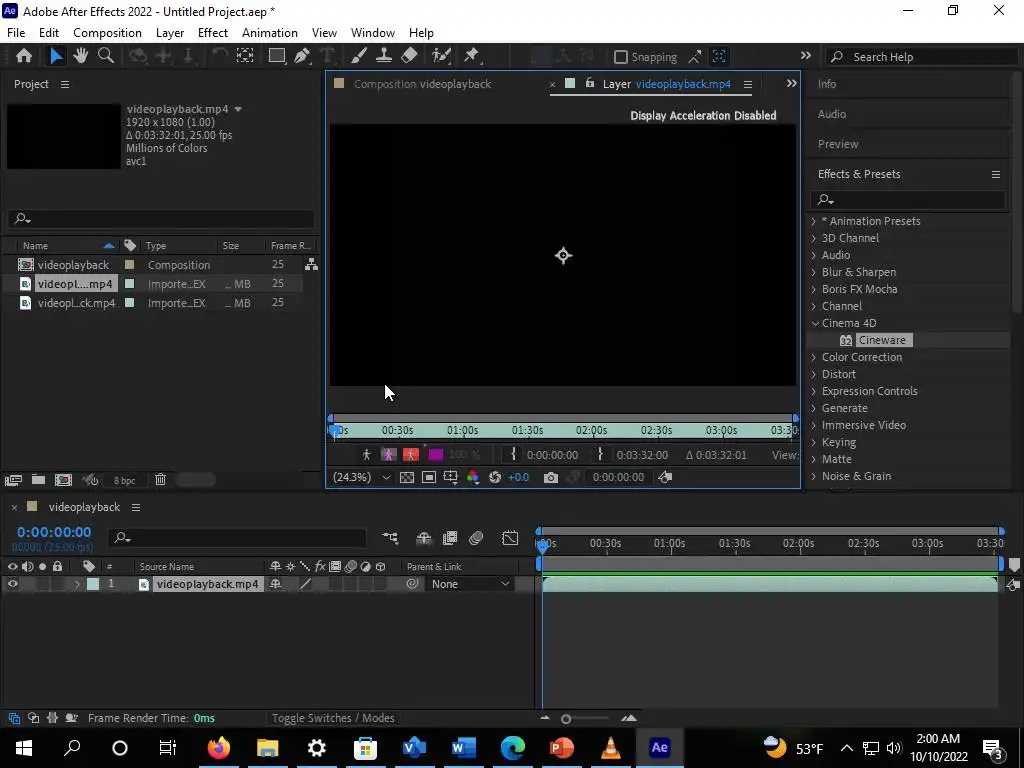Select the Zoom magnifier tool
Screen dimensions: 1024x768
tap(106, 56)
